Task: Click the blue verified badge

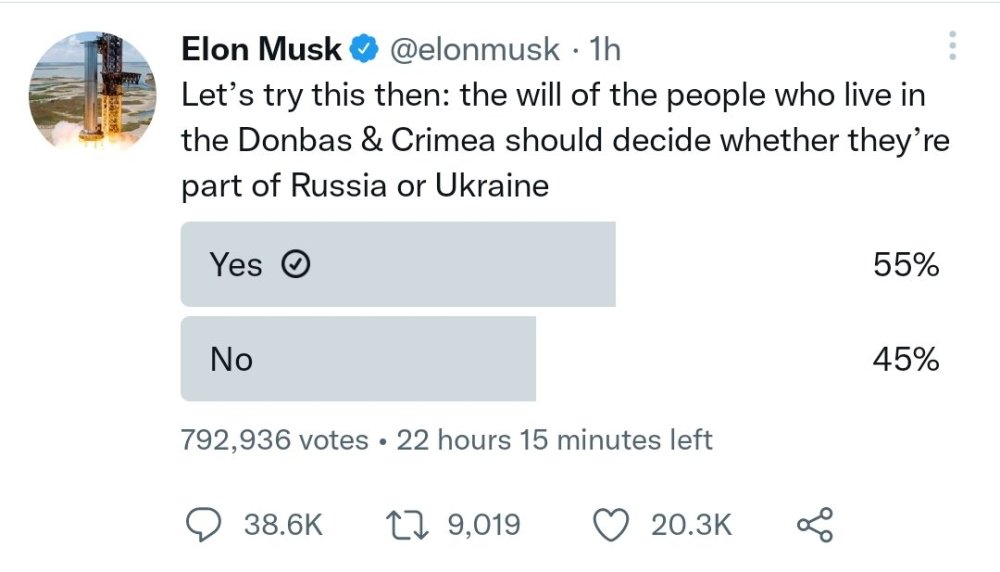Action: [x=365, y=47]
